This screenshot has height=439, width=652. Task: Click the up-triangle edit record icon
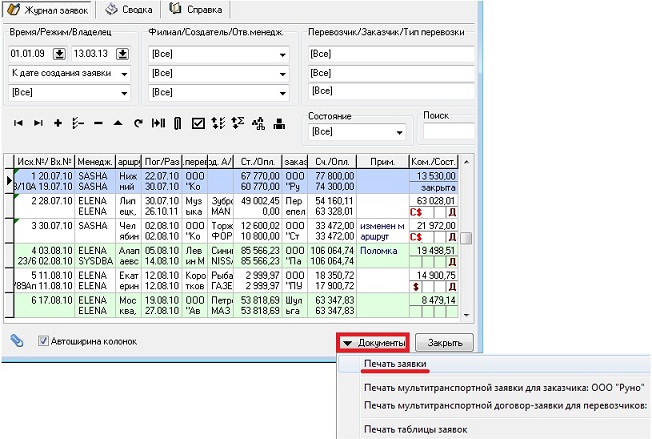point(118,123)
